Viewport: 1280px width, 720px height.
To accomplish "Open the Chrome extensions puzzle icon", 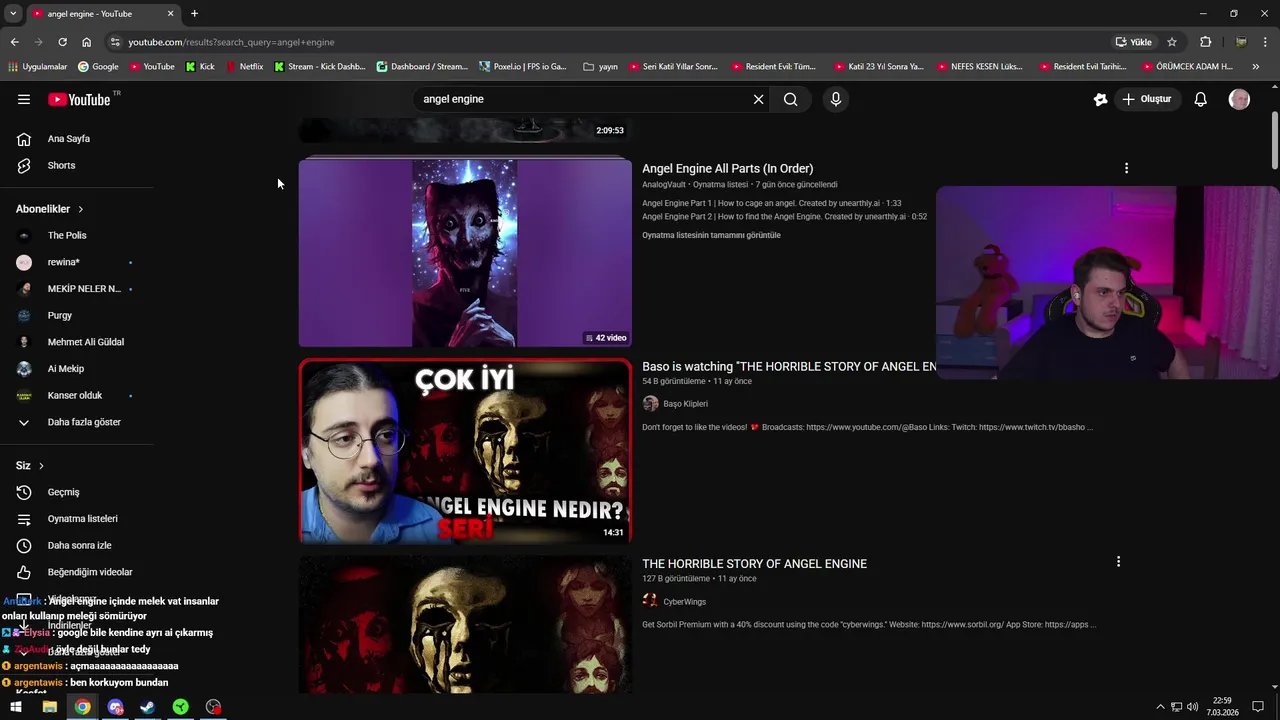I will (1205, 42).
